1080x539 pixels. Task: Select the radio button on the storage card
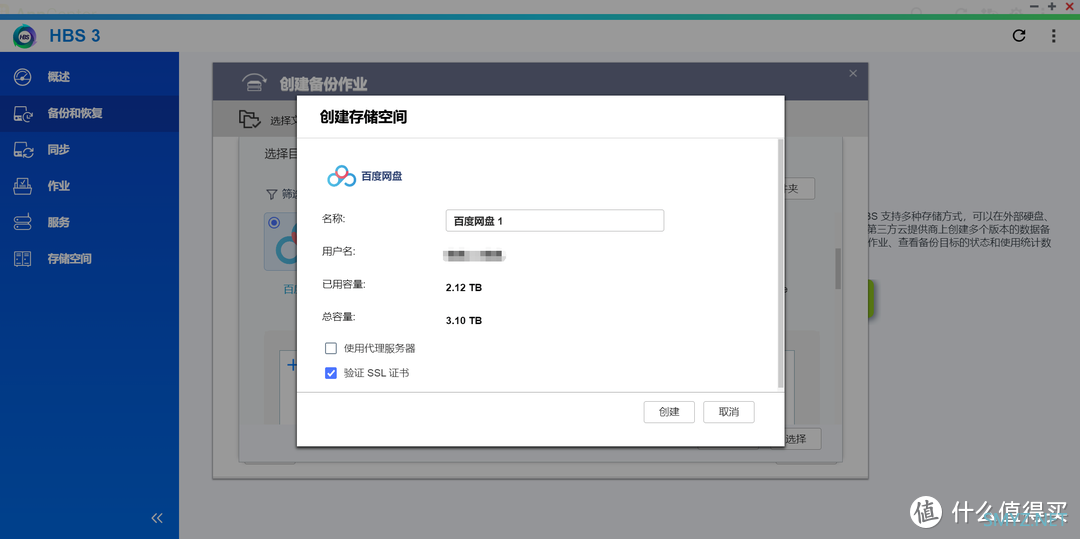coord(275,222)
